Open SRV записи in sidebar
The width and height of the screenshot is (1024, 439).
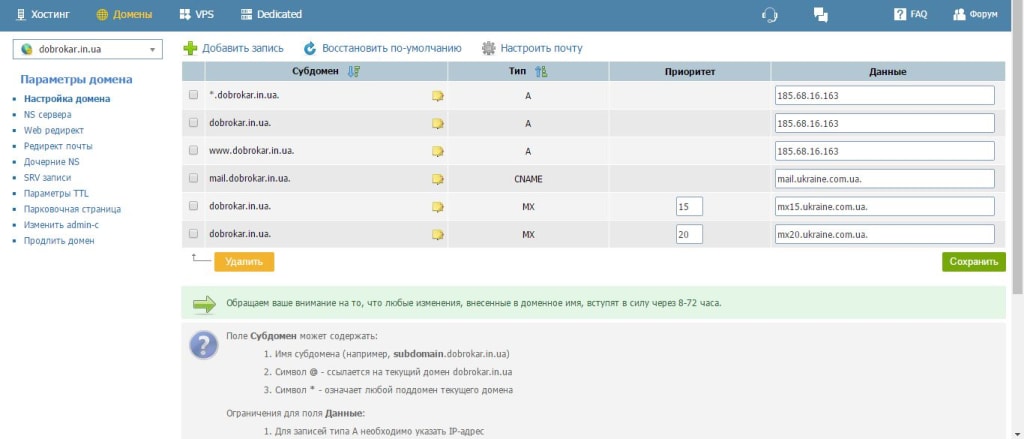(48, 178)
